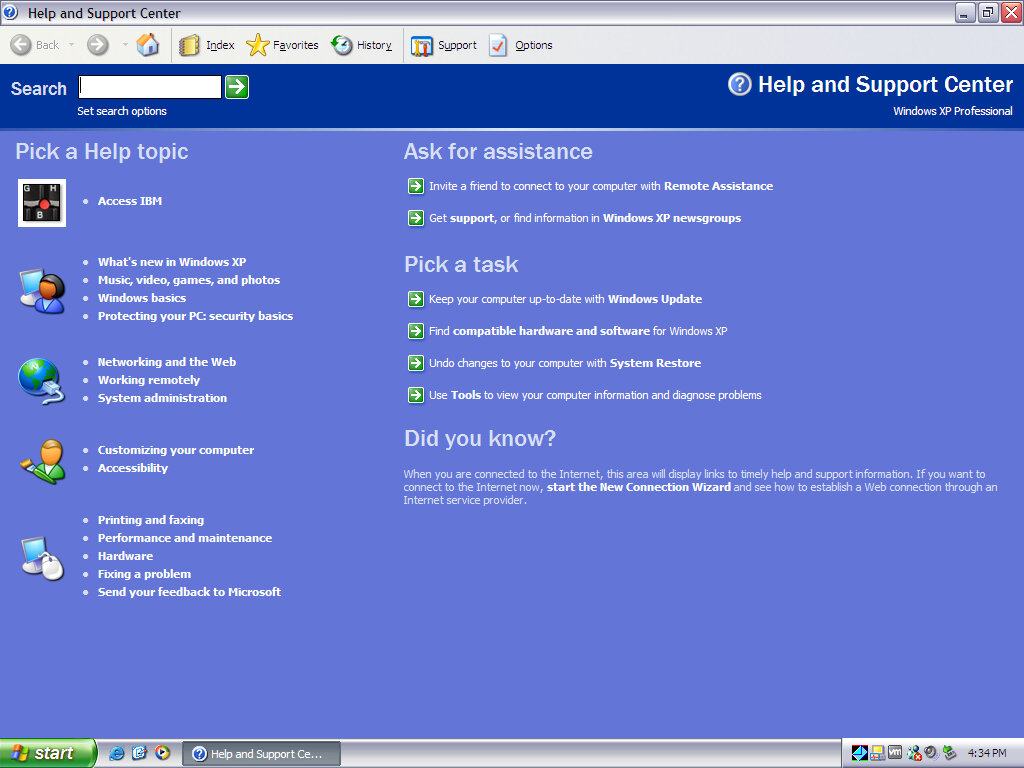This screenshot has width=1024, height=768.
Task: Start the New Connection Wizard link
Action: coord(639,487)
